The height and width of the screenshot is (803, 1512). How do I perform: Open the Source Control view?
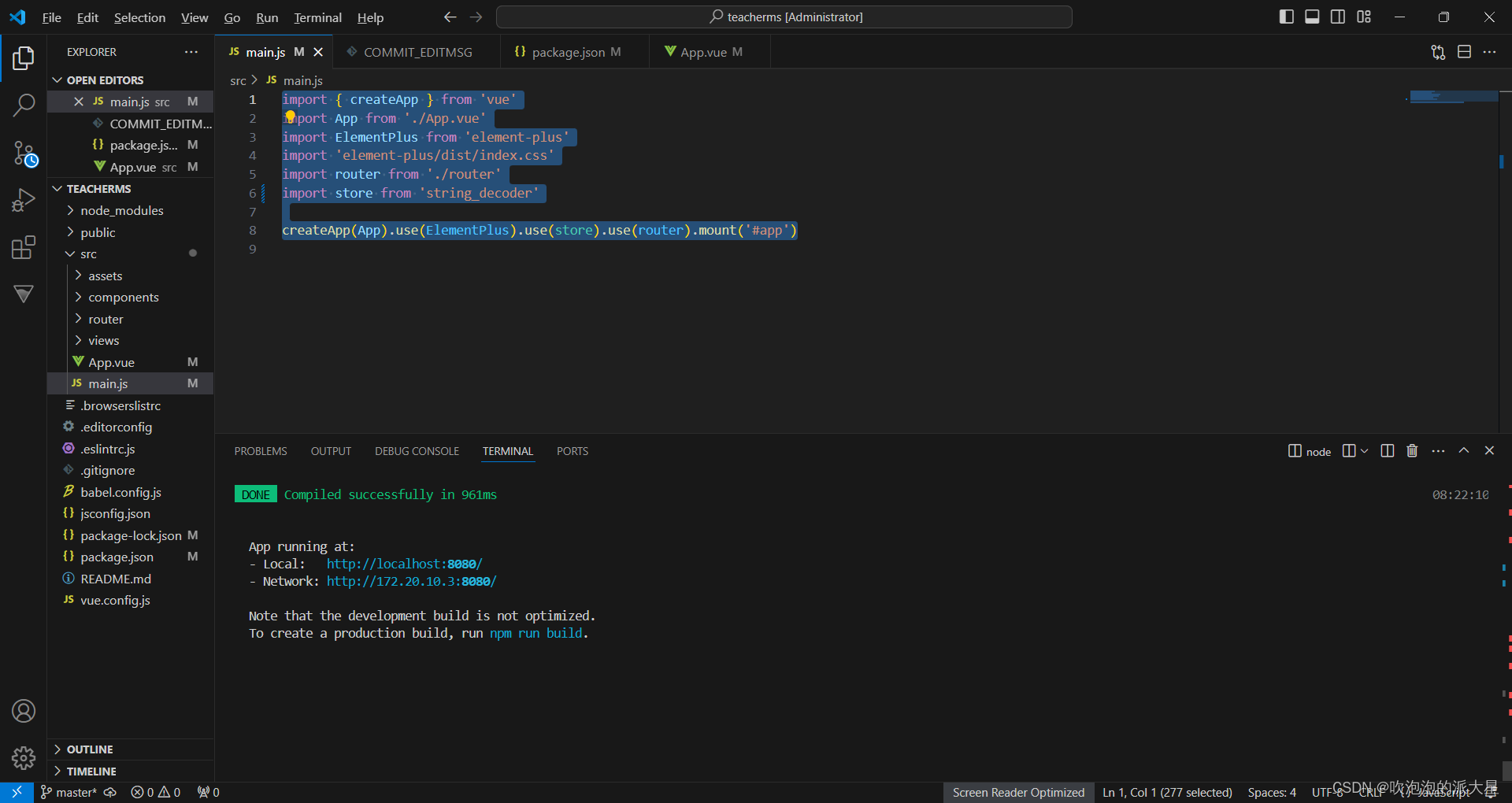pyautogui.click(x=24, y=154)
